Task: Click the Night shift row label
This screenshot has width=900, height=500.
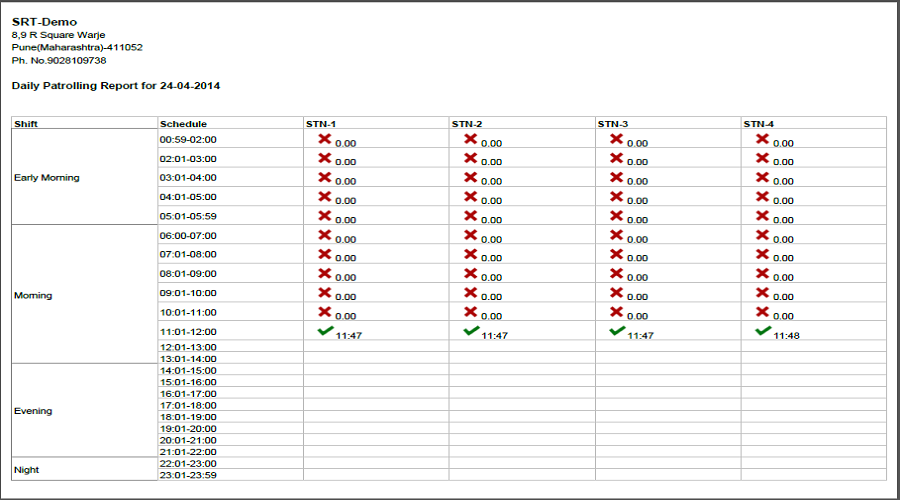Action: coord(27,469)
